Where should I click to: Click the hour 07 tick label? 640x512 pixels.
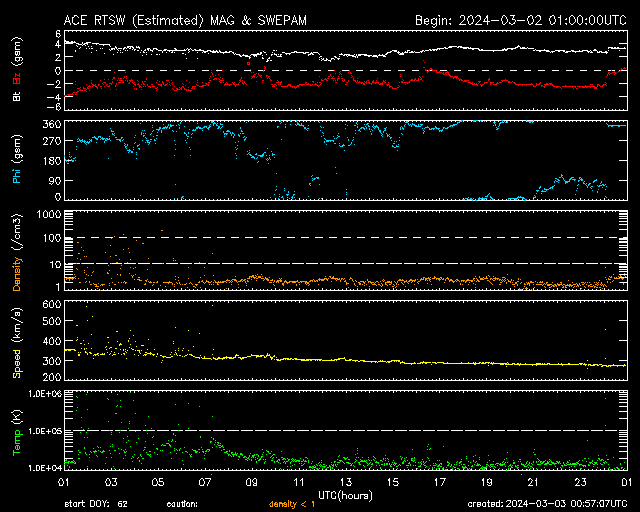(x=204, y=482)
